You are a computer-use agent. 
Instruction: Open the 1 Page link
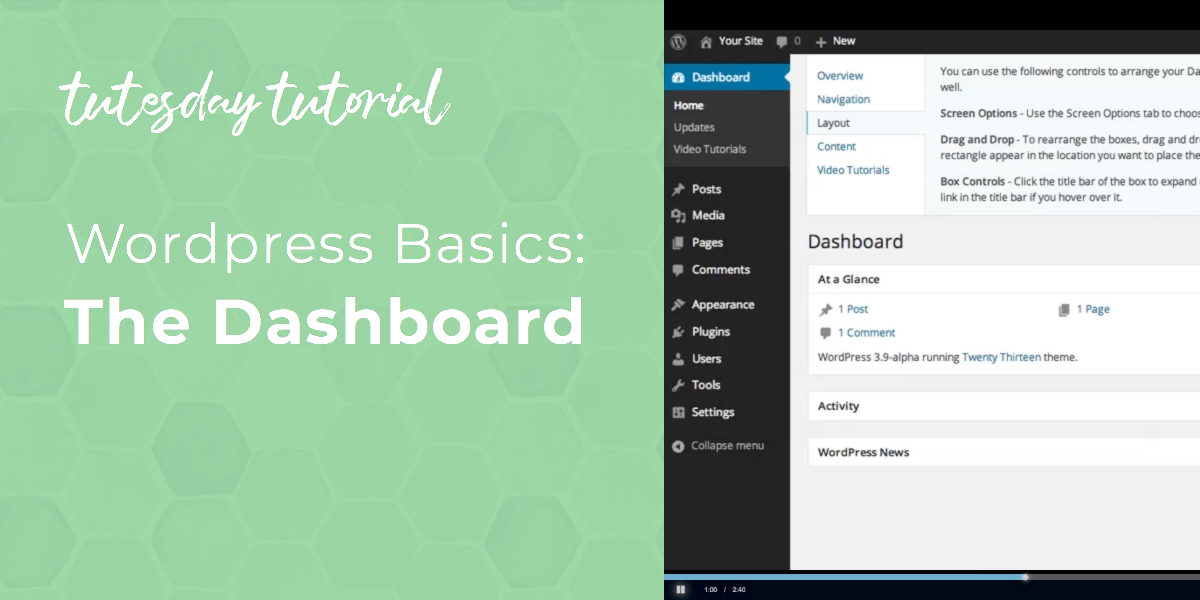pos(1093,310)
